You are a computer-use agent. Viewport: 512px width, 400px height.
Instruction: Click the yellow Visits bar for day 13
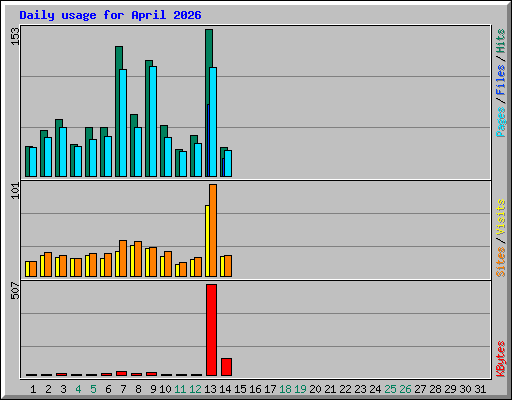pos(207,241)
